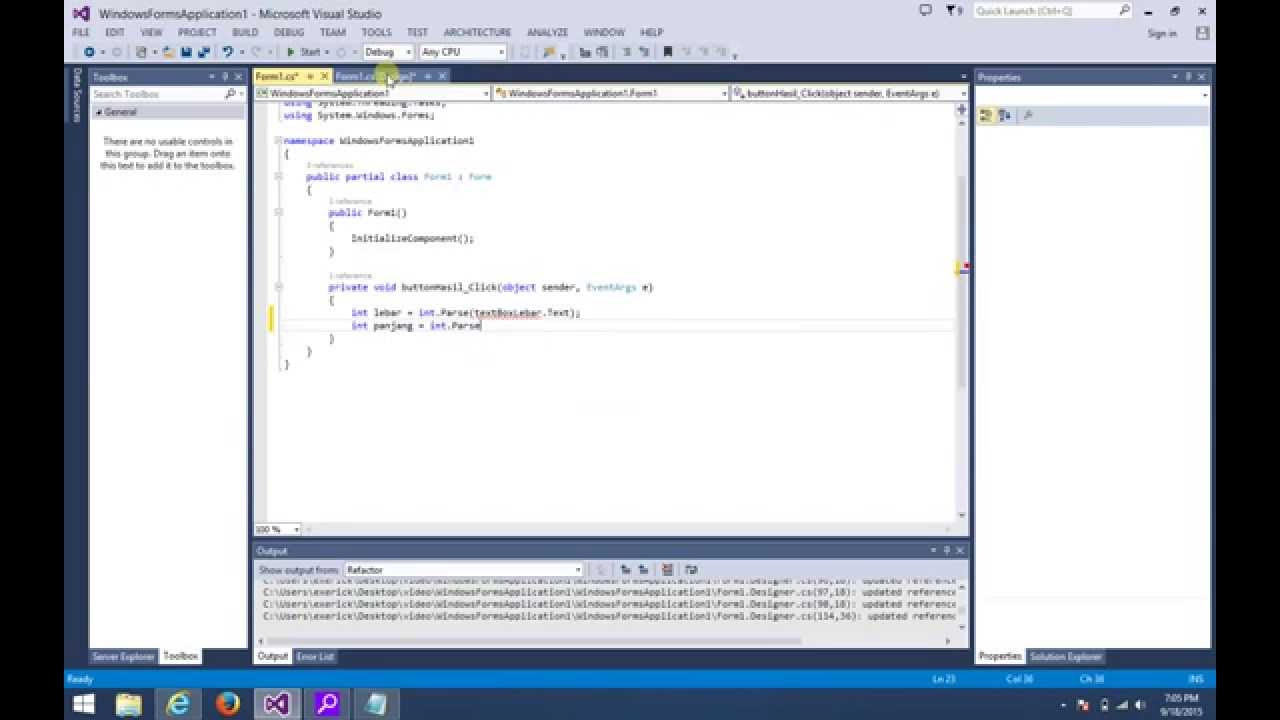Image resolution: width=1280 pixels, height=720 pixels.
Task: Open the FILE menu
Action: tap(81, 32)
